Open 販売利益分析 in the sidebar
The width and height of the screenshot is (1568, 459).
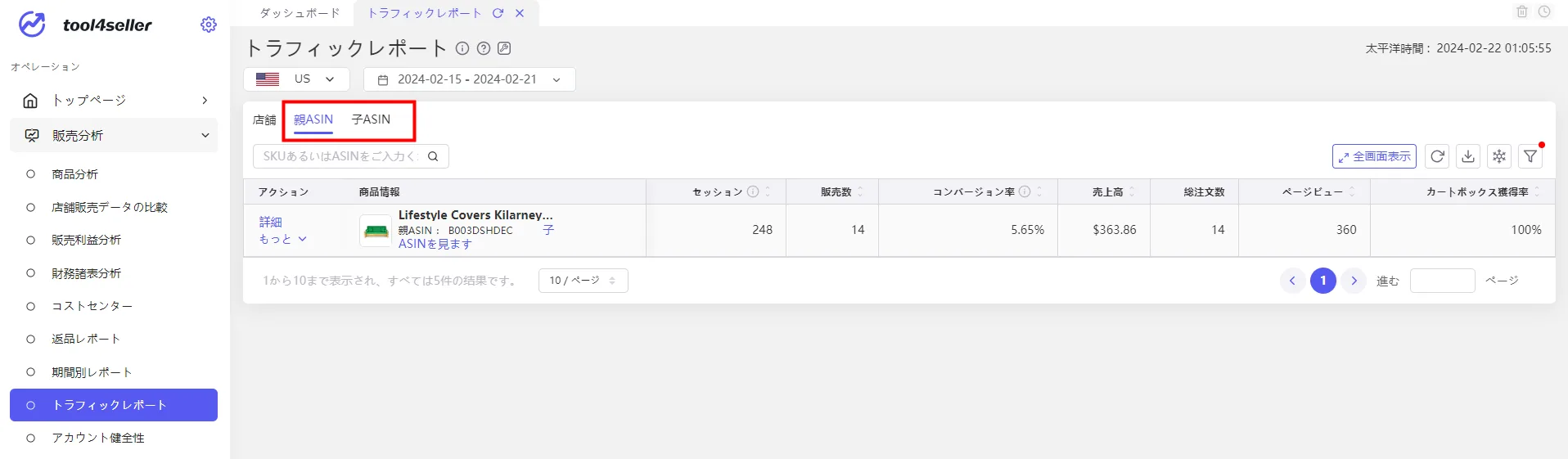(86, 240)
